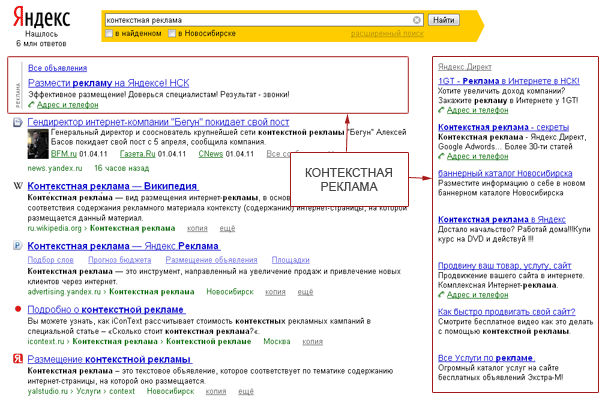Click the red Я favicon of yalstudio result
Viewport: 605px width, 402px height.
(18, 358)
